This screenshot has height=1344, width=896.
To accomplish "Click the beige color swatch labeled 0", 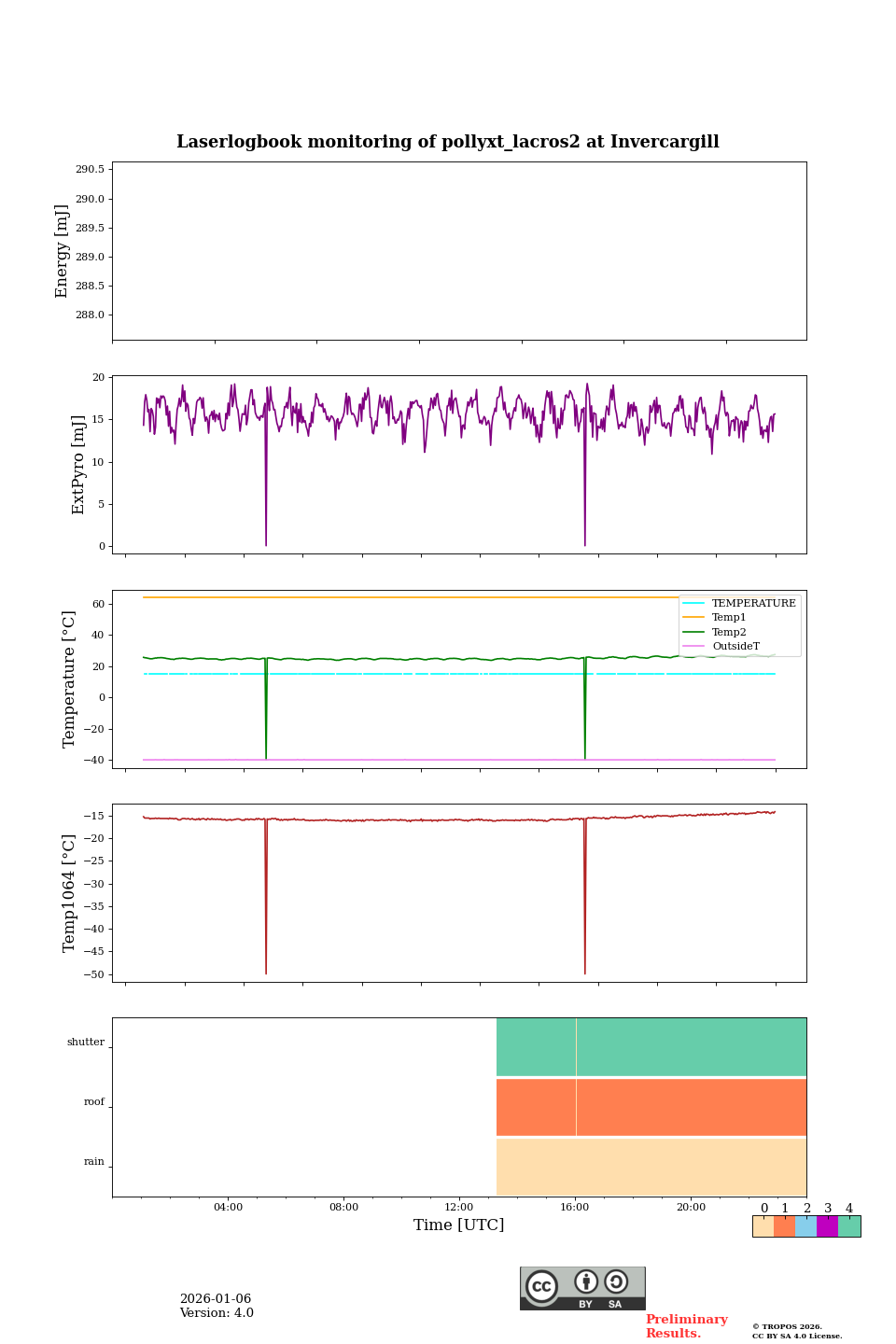I will pos(763,1226).
